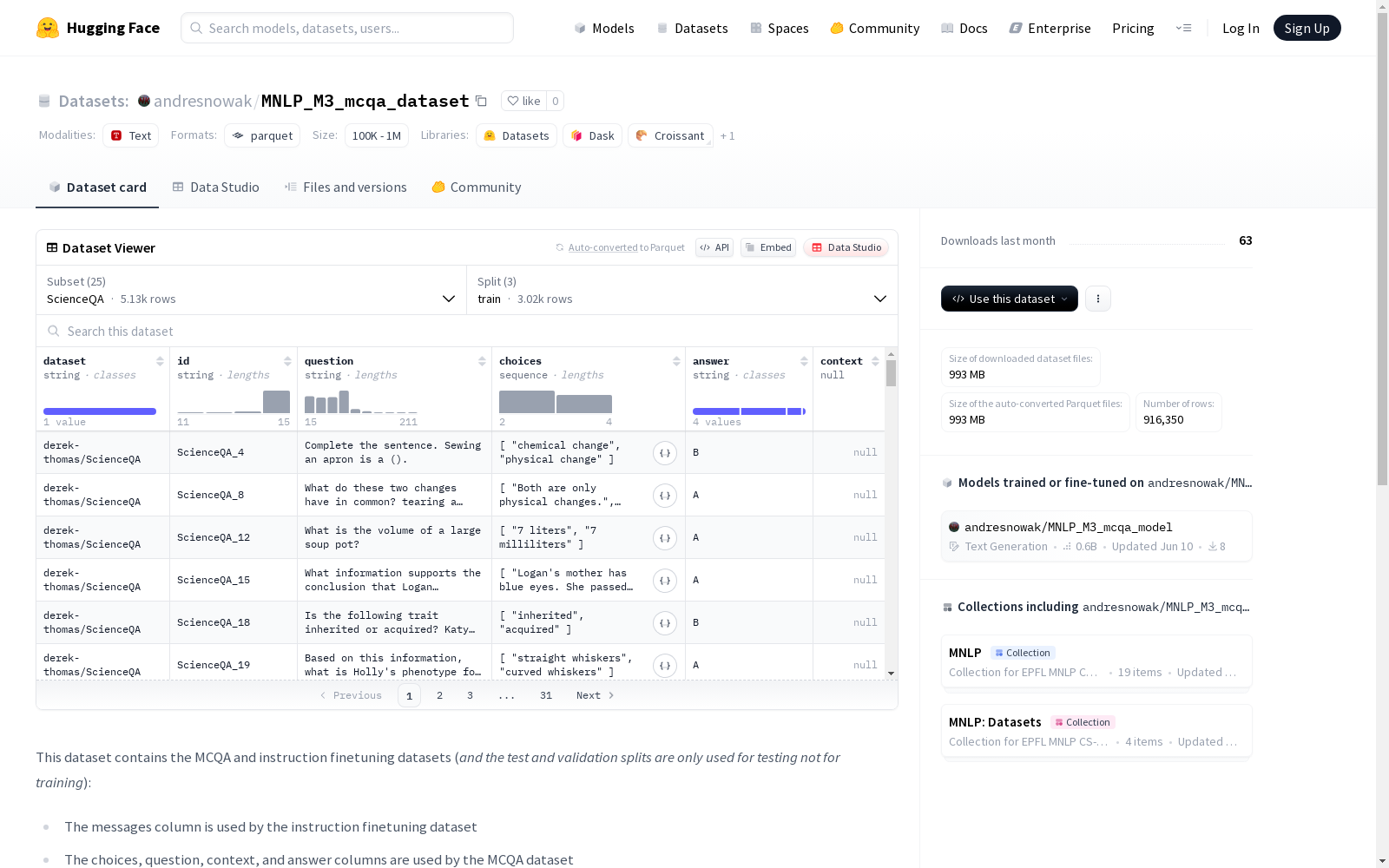The height and width of the screenshot is (868, 1389).
Task: Click the like count showing 0
Action: click(x=556, y=101)
